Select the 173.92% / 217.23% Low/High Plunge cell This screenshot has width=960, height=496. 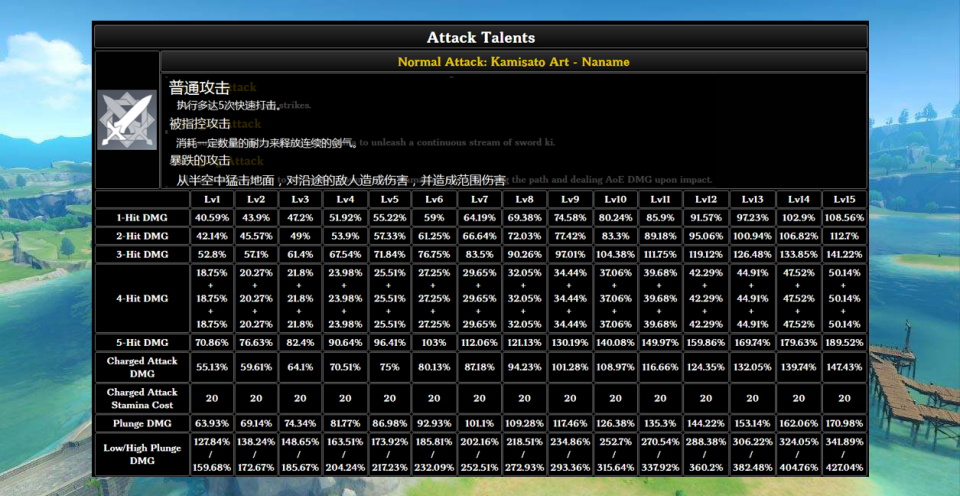pyautogui.click(x=389, y=454)
